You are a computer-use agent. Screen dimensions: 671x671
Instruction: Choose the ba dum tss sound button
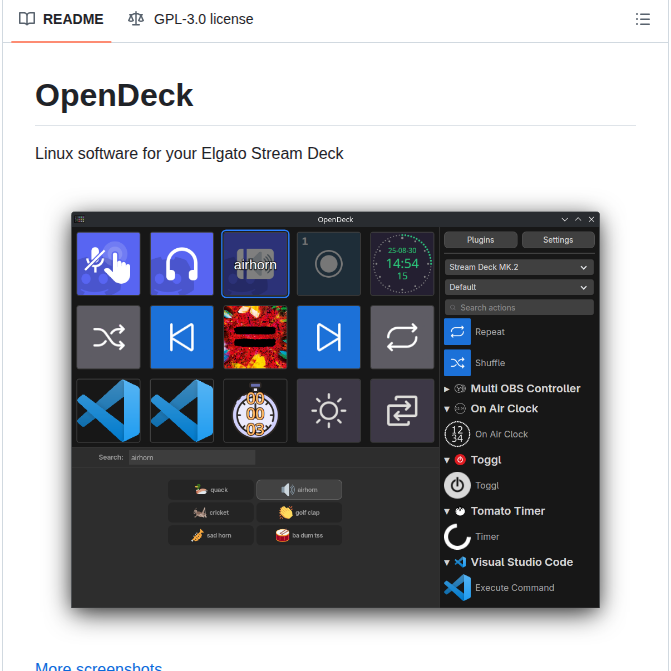coord(299,535)
